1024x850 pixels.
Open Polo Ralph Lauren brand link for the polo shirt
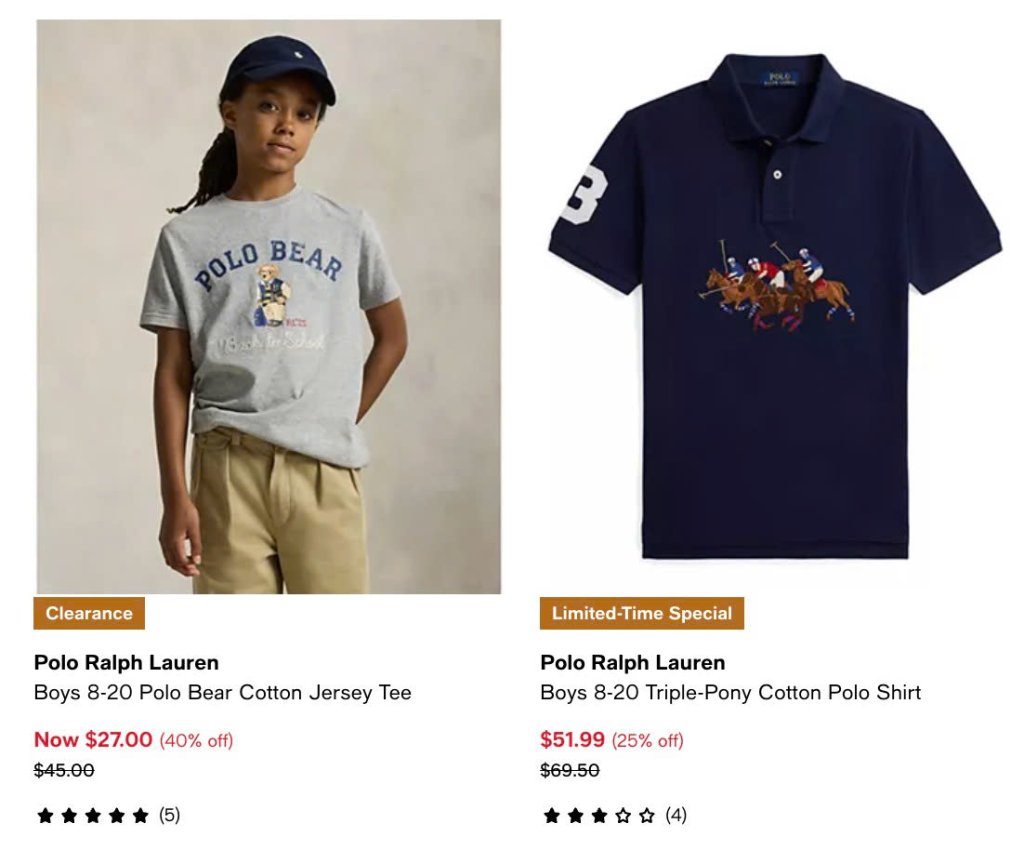632,662
